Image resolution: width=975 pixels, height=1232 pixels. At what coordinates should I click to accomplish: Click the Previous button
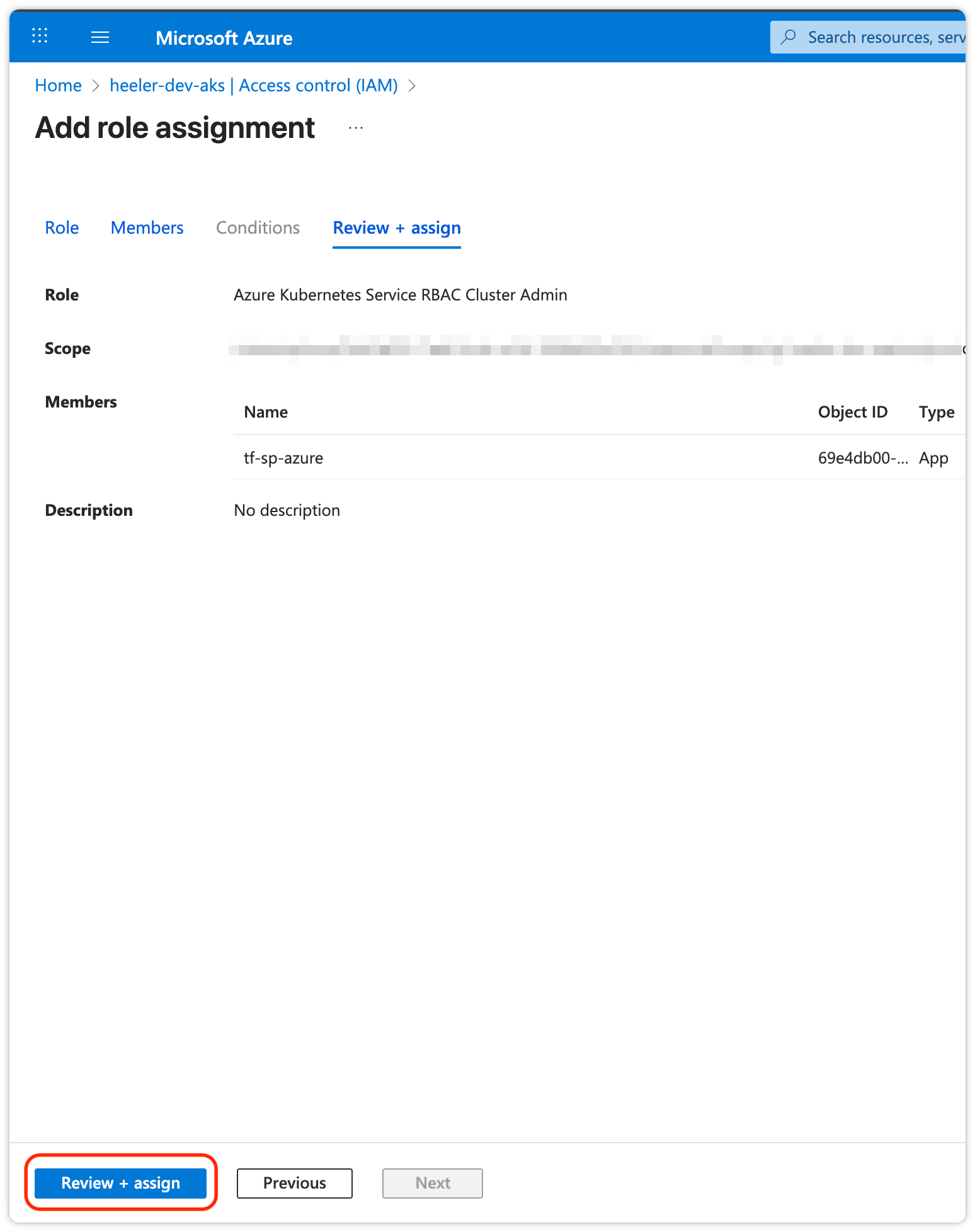[x=294, y=1183]
